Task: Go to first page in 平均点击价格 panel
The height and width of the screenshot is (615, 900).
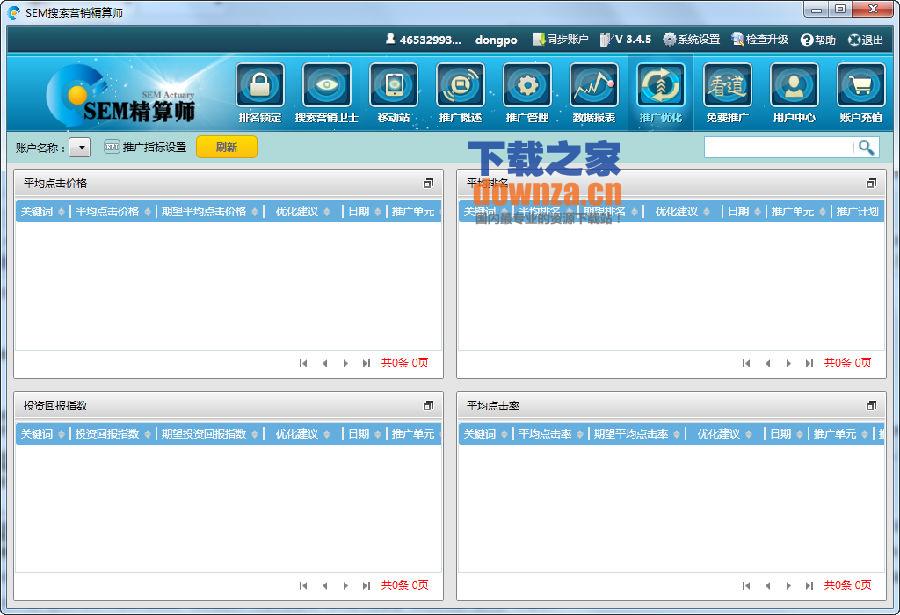Action: (303, 363)
